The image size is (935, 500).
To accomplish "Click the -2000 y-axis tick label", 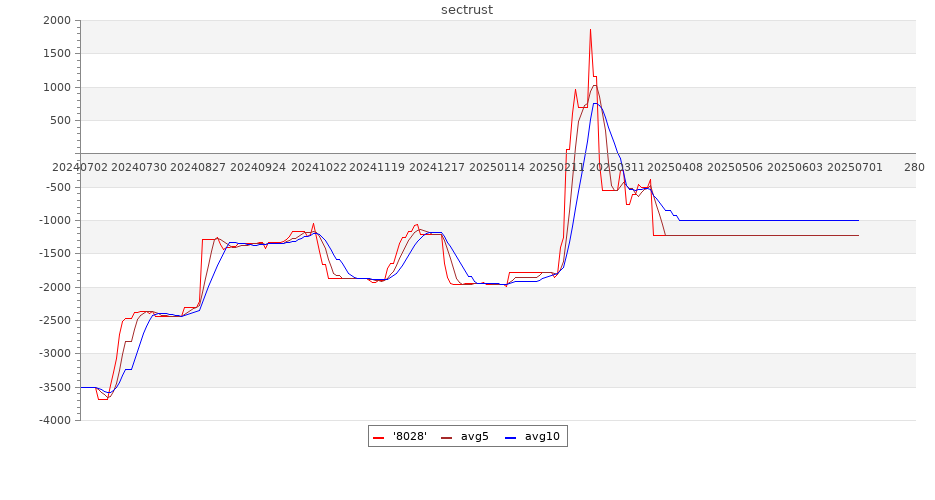I will click(x=55, y=287).
